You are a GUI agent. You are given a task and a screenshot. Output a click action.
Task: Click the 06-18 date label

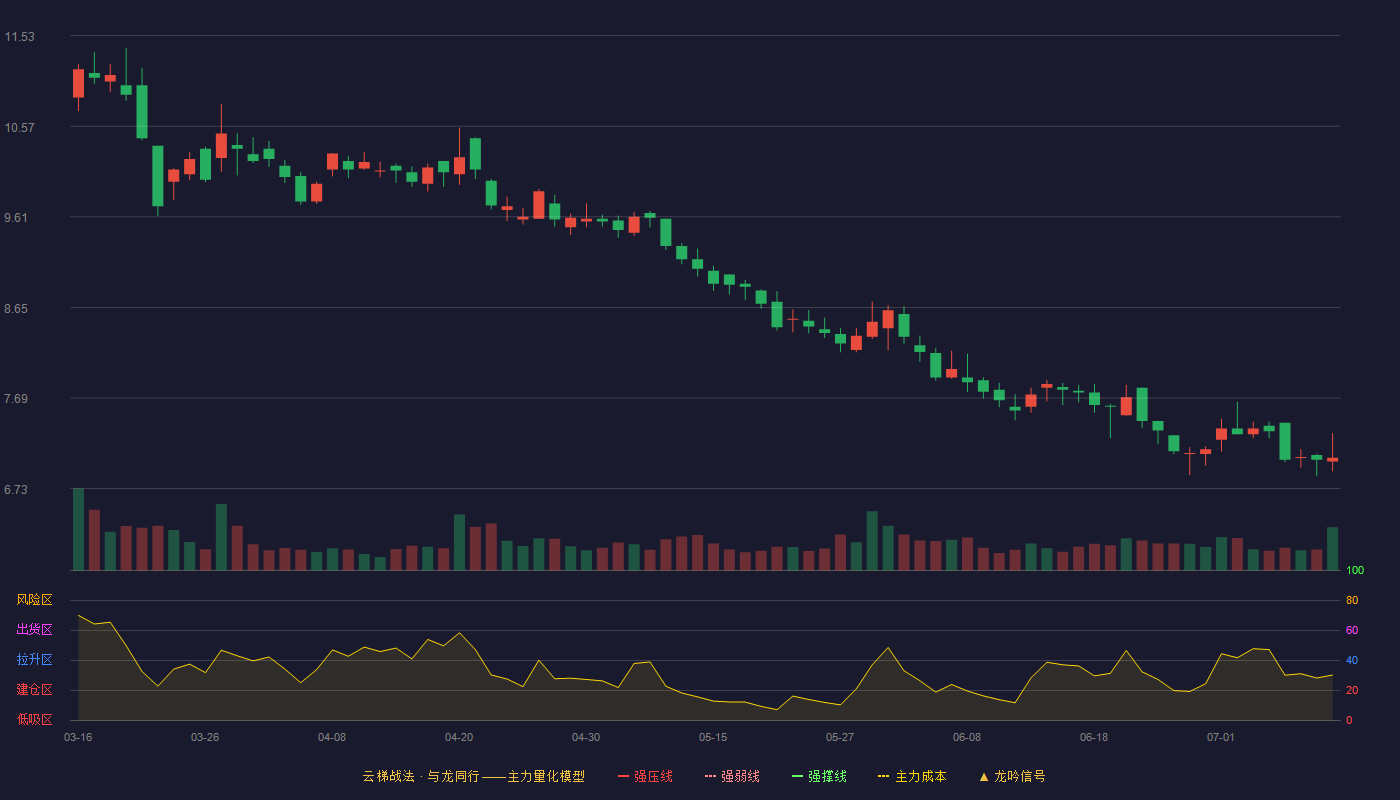(1094, 737)
